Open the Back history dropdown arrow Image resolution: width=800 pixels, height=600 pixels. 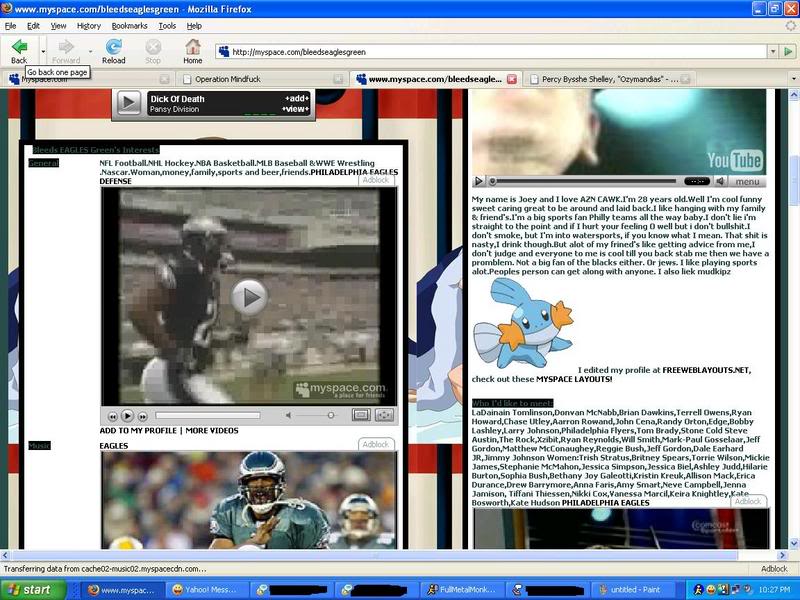click(x=43, y=52)
